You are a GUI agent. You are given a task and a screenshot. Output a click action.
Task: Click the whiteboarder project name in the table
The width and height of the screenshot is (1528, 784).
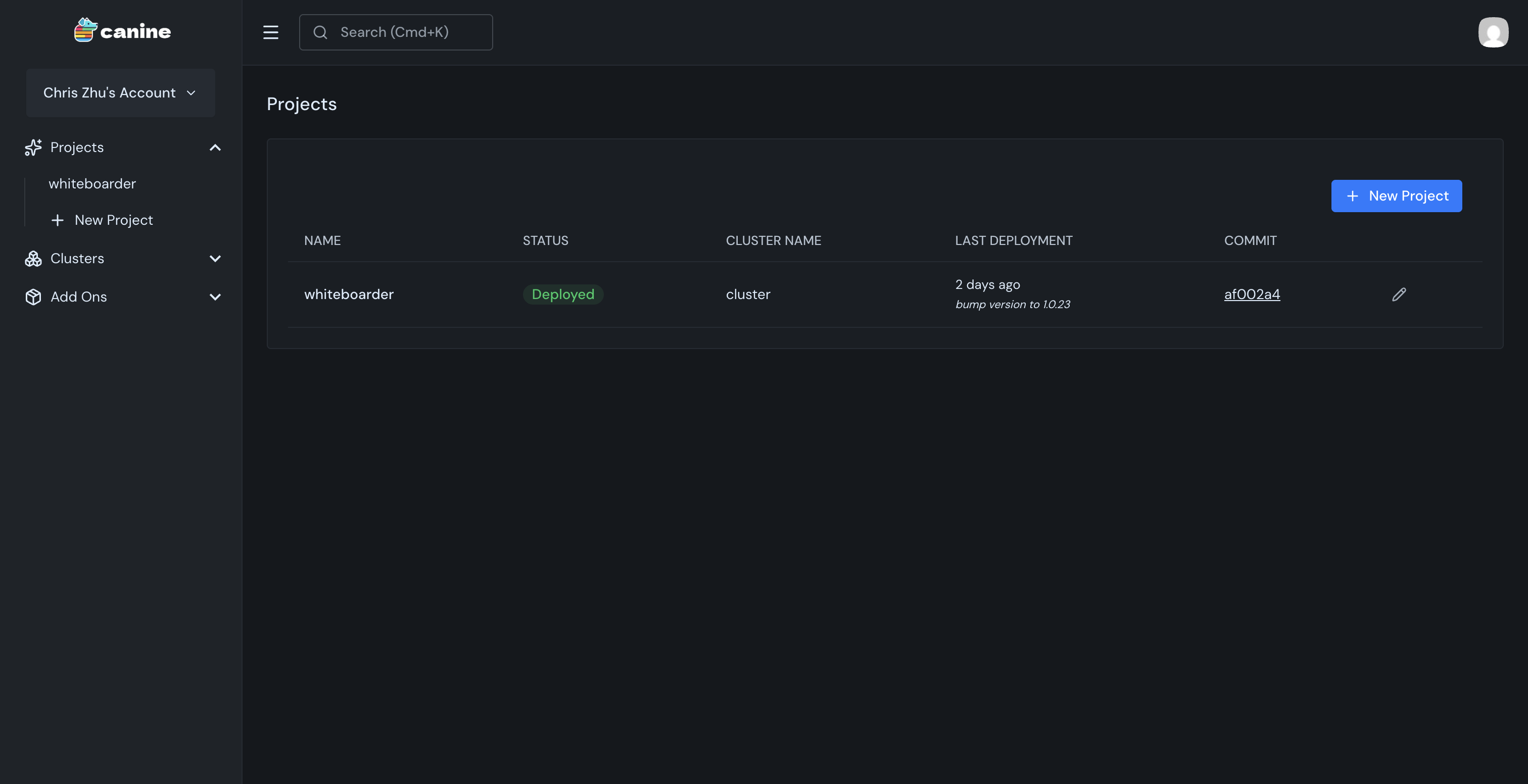[349, 294]
